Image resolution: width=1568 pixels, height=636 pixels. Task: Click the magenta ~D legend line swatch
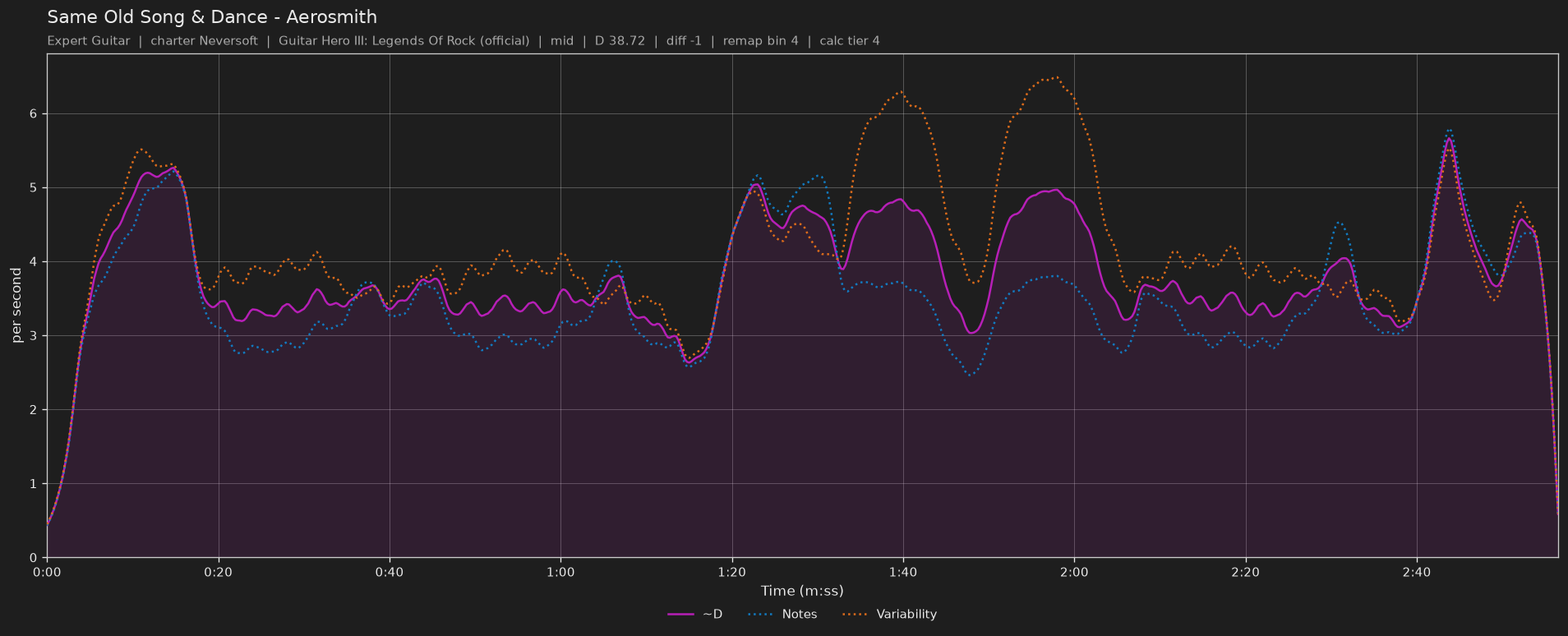point(681,615)
